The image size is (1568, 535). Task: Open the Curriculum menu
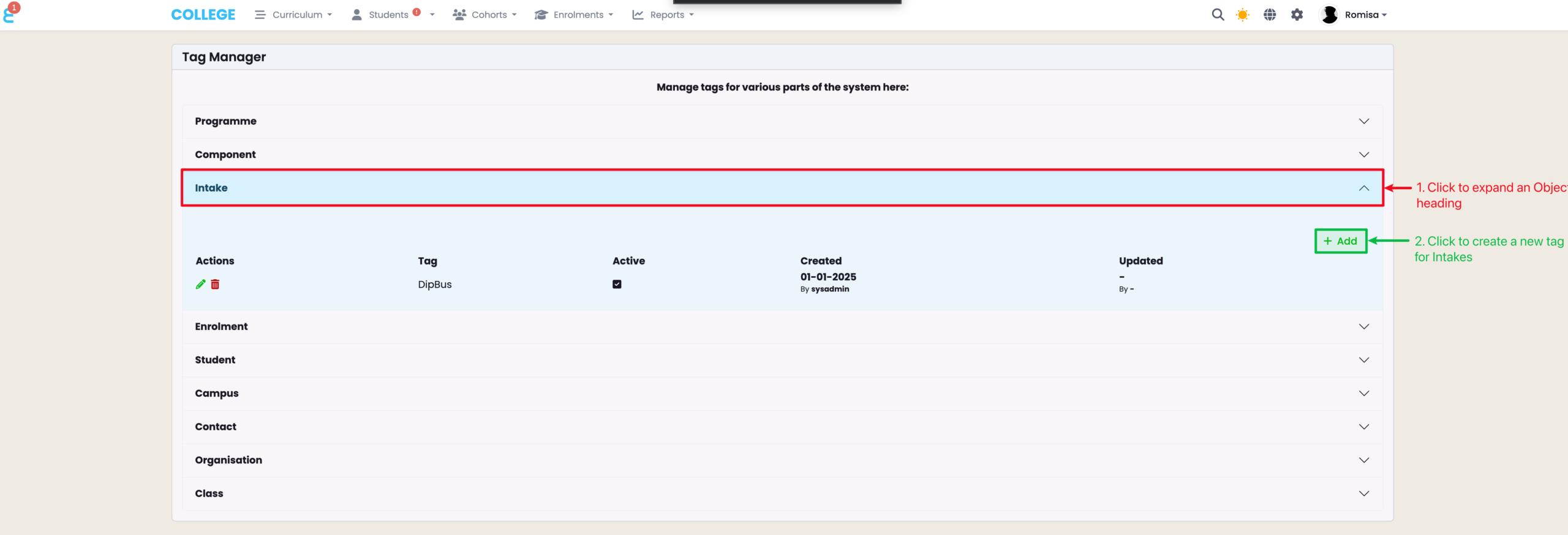[294, 15]
